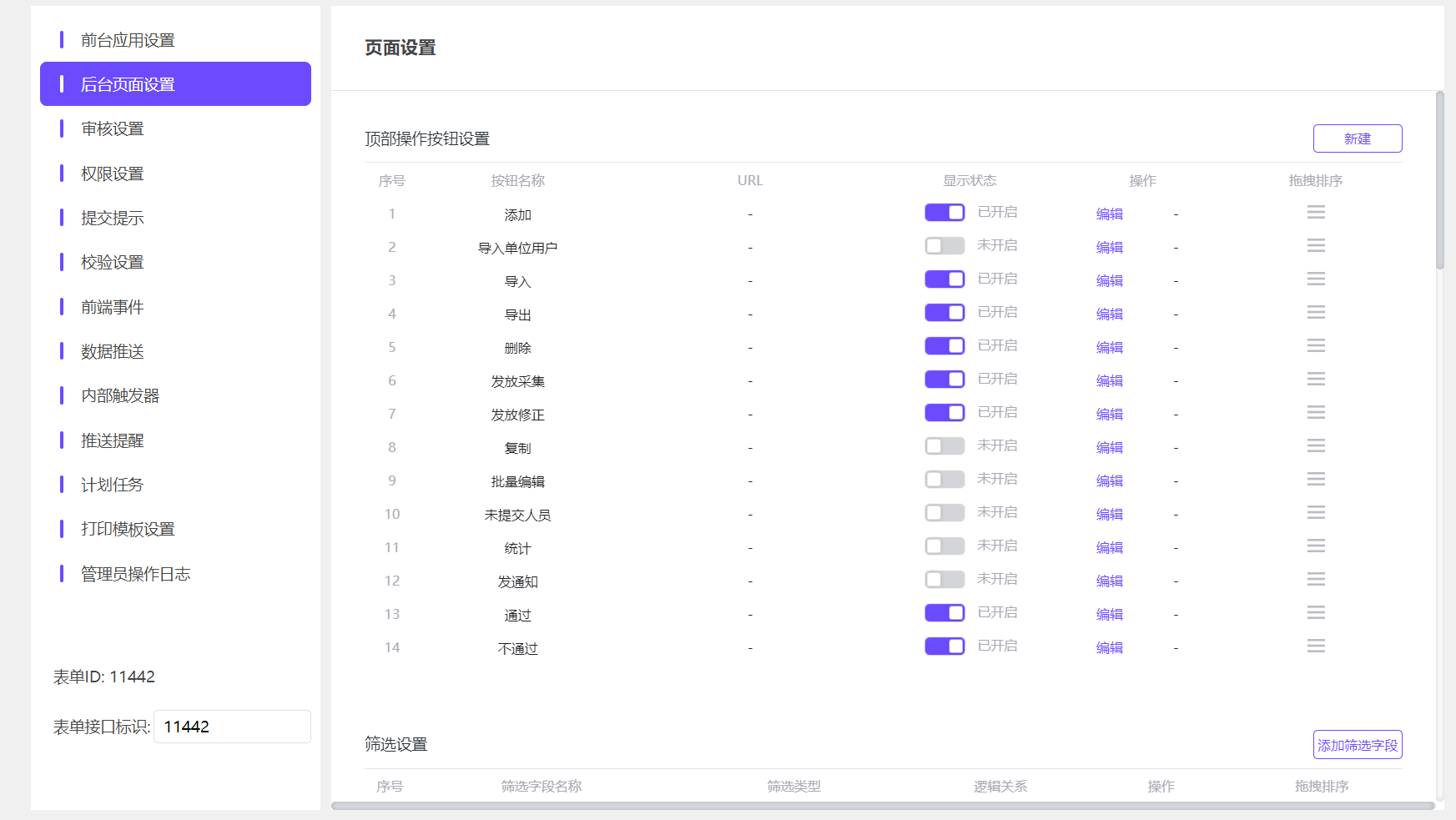Click drag-sort handle for 添加 row
Screen dimensions: 1456x820
(1316, 213)
